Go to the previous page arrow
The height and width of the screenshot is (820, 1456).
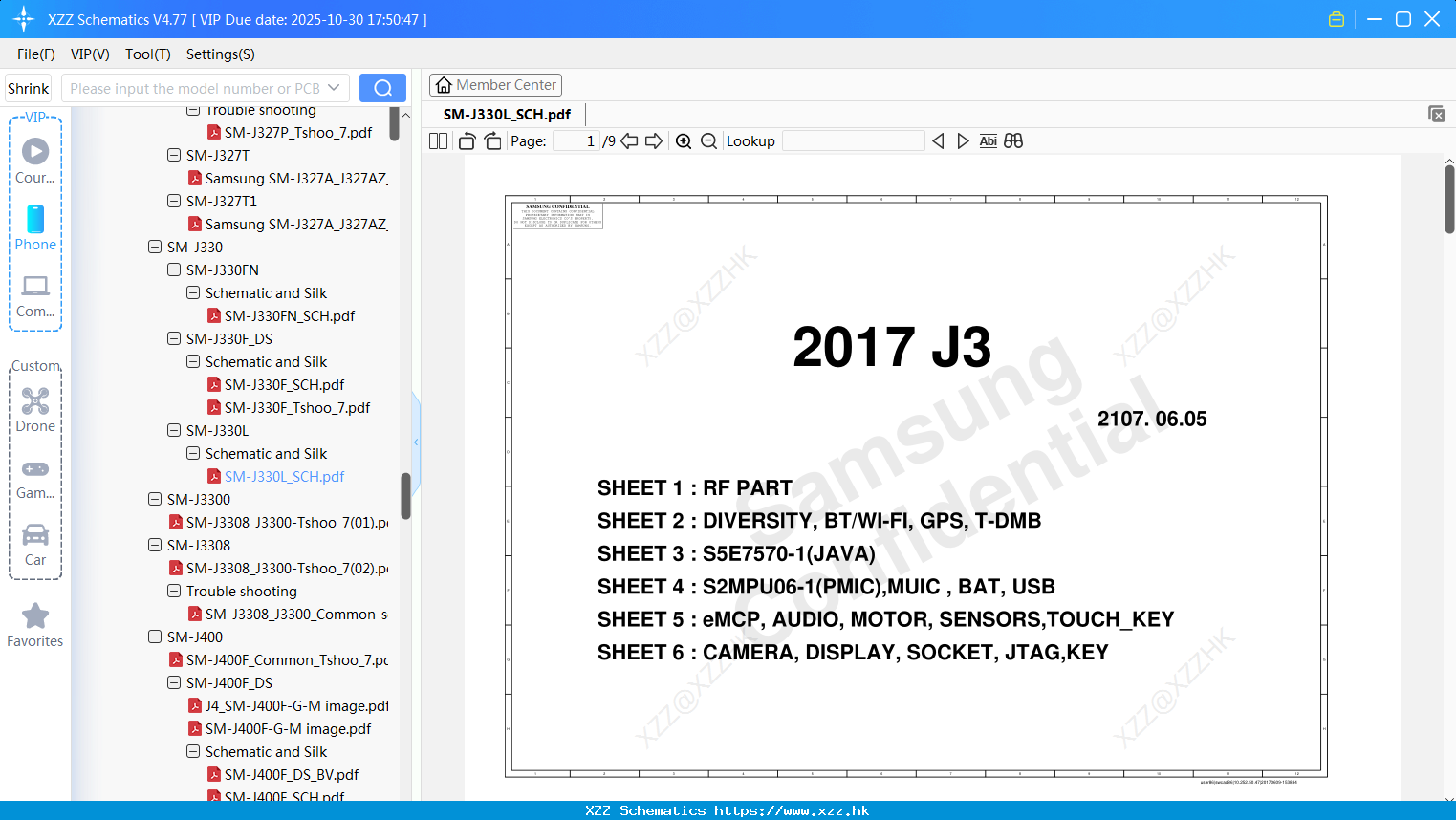pyautogui.click(x=629, y=140)
